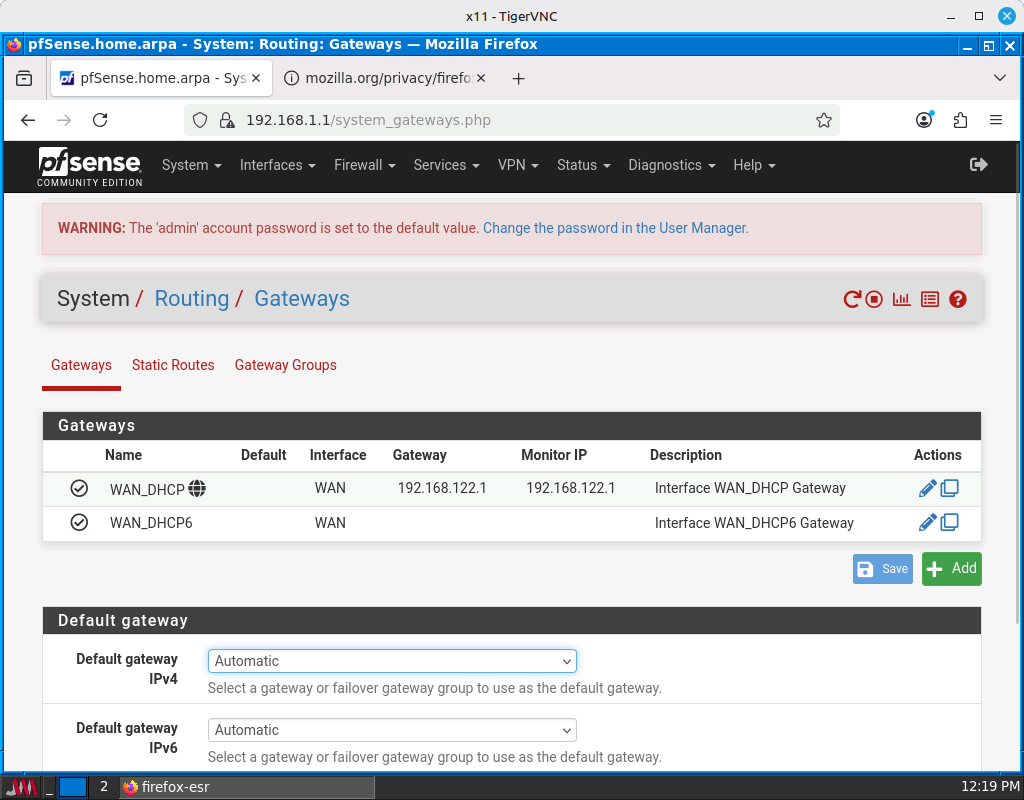
Task: Follow the Change the password link
Action: (615, 228)
